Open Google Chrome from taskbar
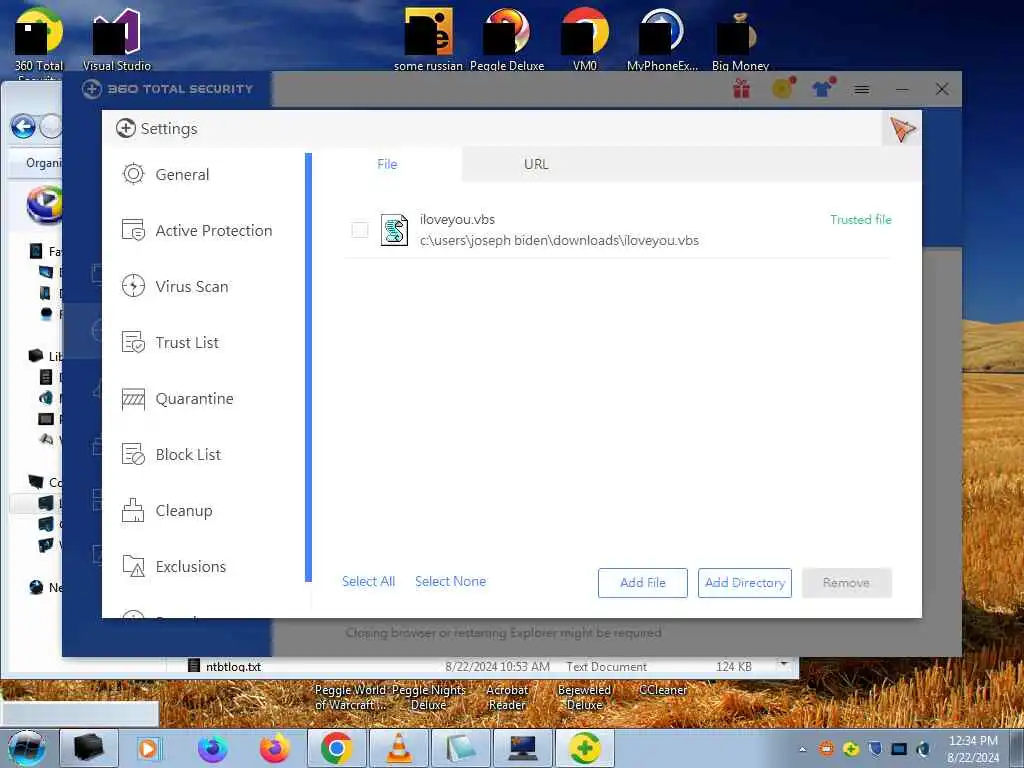 pyautogui.click(x=336, y=748)
